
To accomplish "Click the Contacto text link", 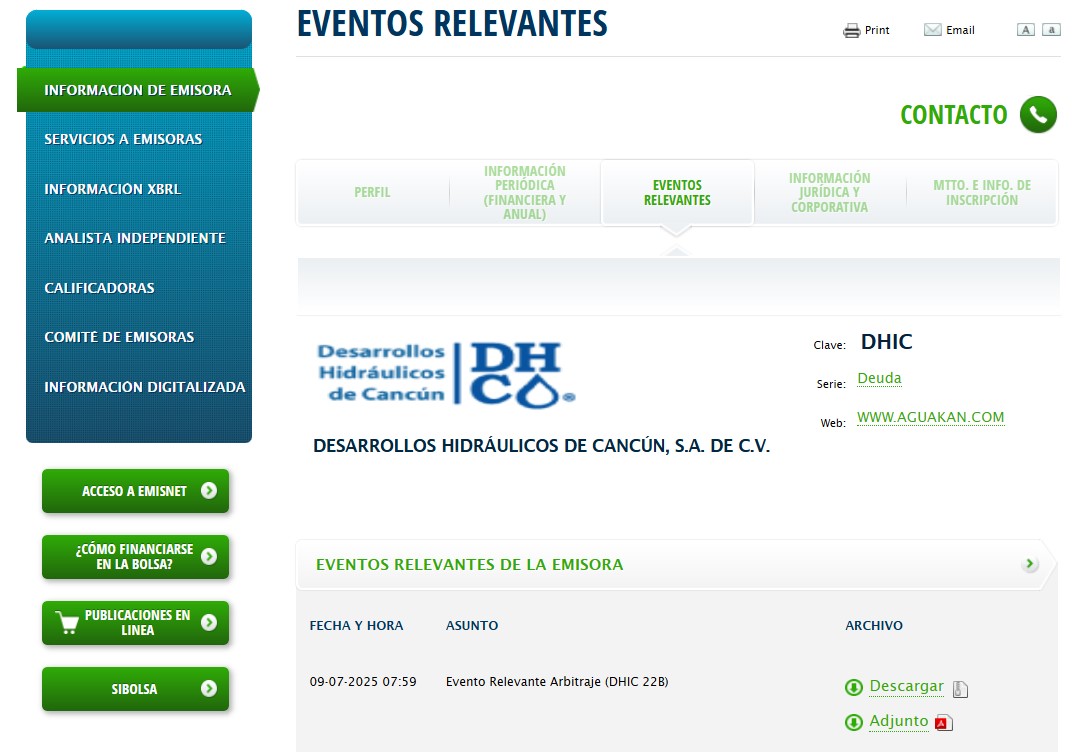I will (x=954, y=115).
